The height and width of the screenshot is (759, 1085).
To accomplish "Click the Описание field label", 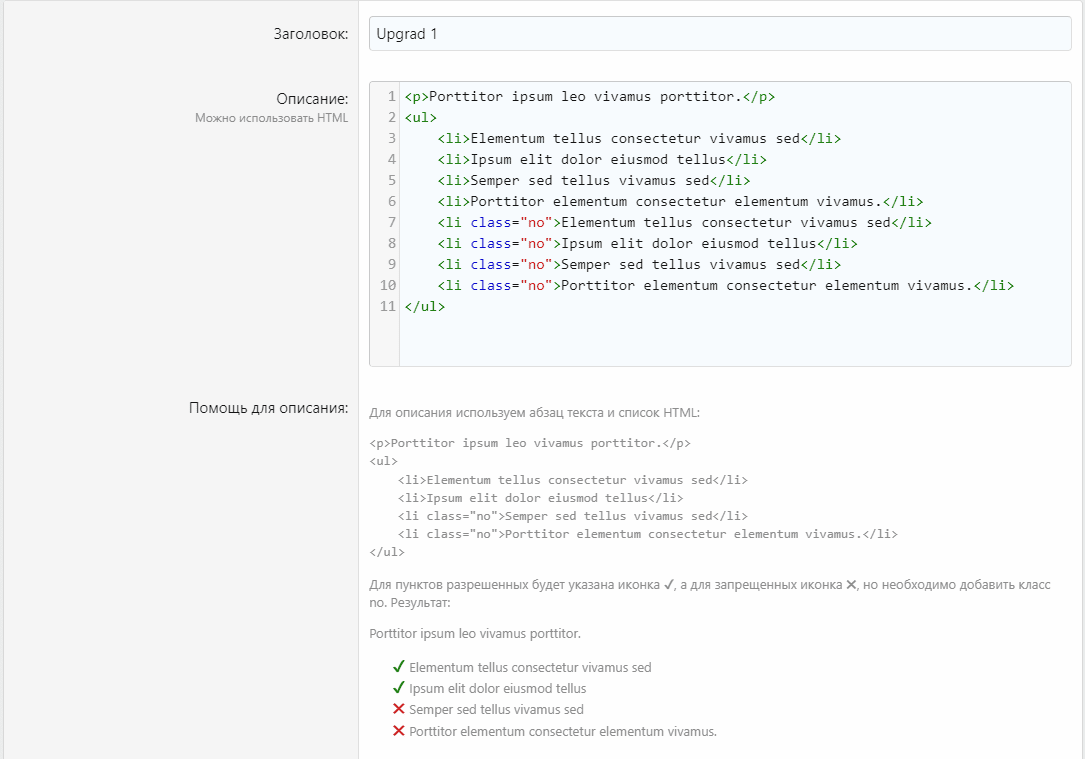I will click(x=312, y=99).
